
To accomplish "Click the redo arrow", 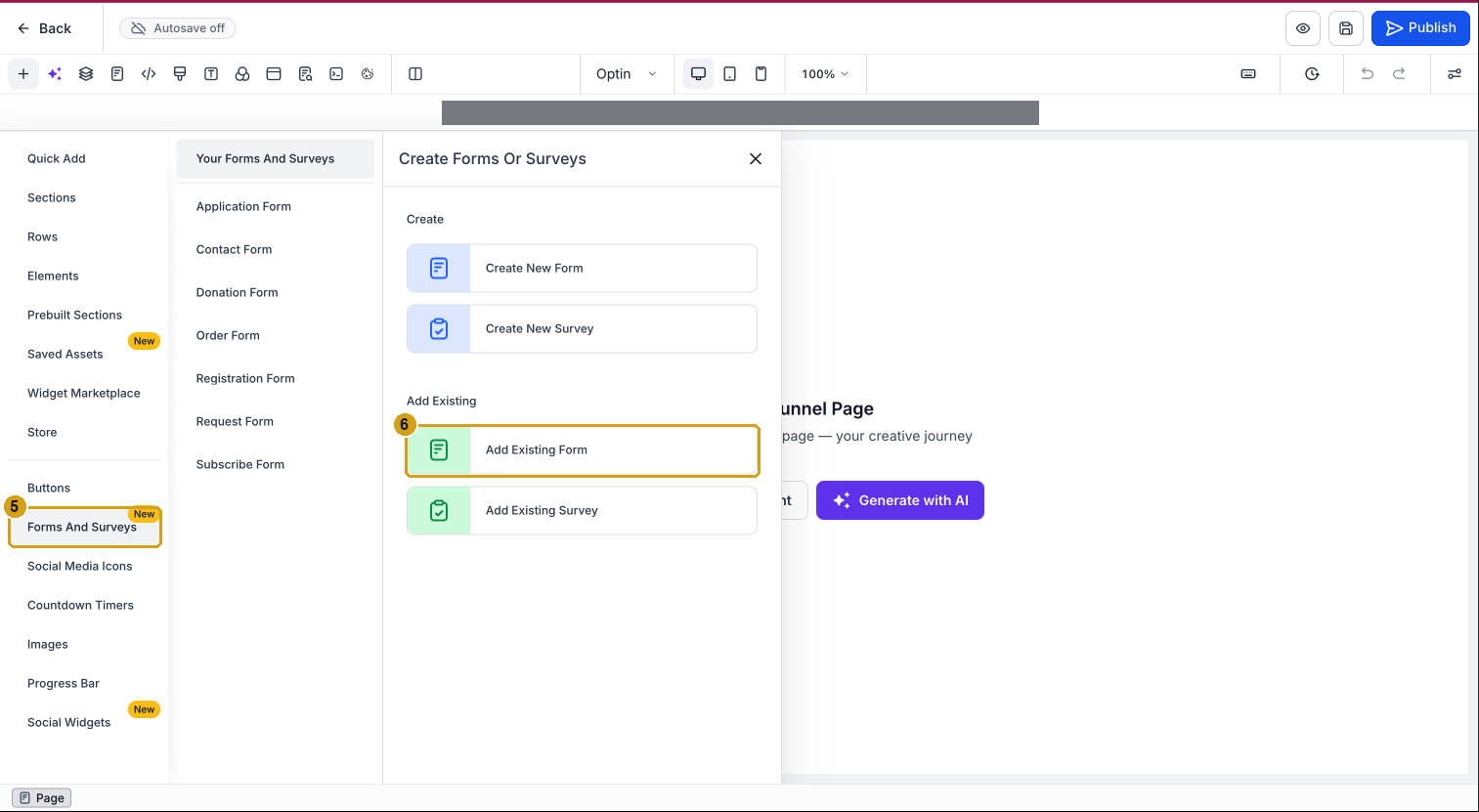I will tap(1399, 74).
